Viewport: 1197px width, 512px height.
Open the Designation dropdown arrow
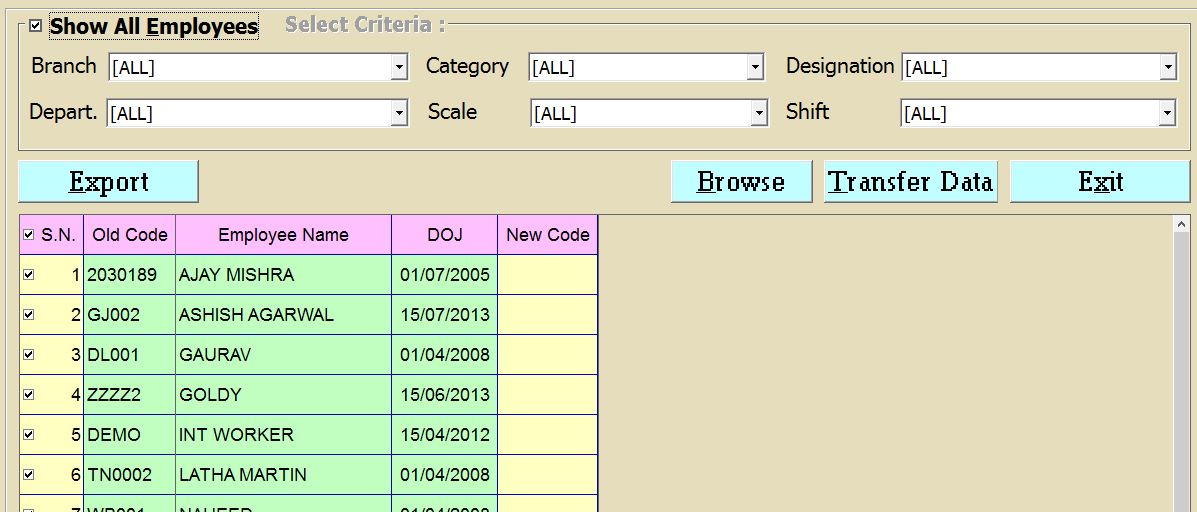(1167, 68)
